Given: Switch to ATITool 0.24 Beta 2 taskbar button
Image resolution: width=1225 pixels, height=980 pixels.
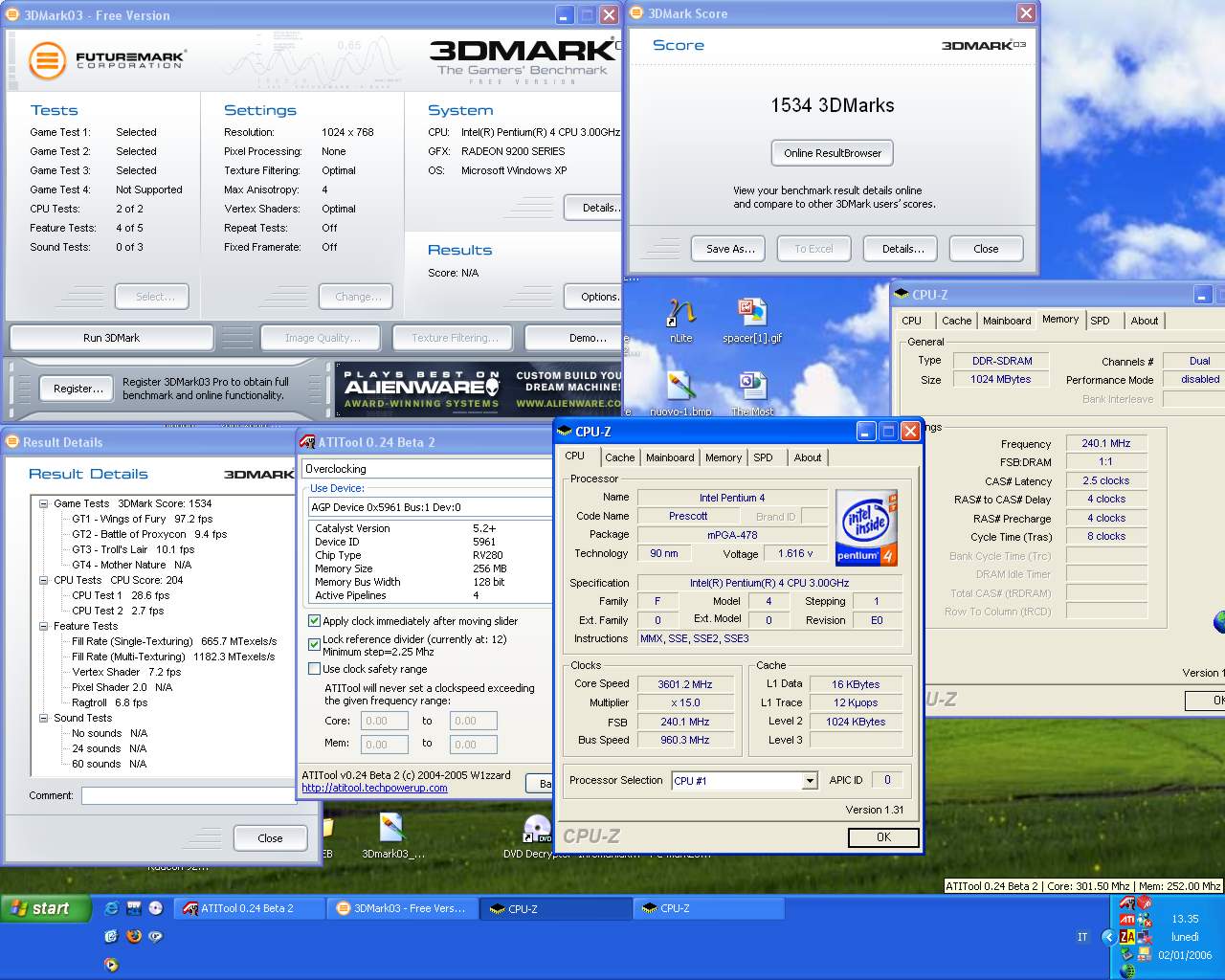Looking at the screenshot, I should (x=250, y=908).
